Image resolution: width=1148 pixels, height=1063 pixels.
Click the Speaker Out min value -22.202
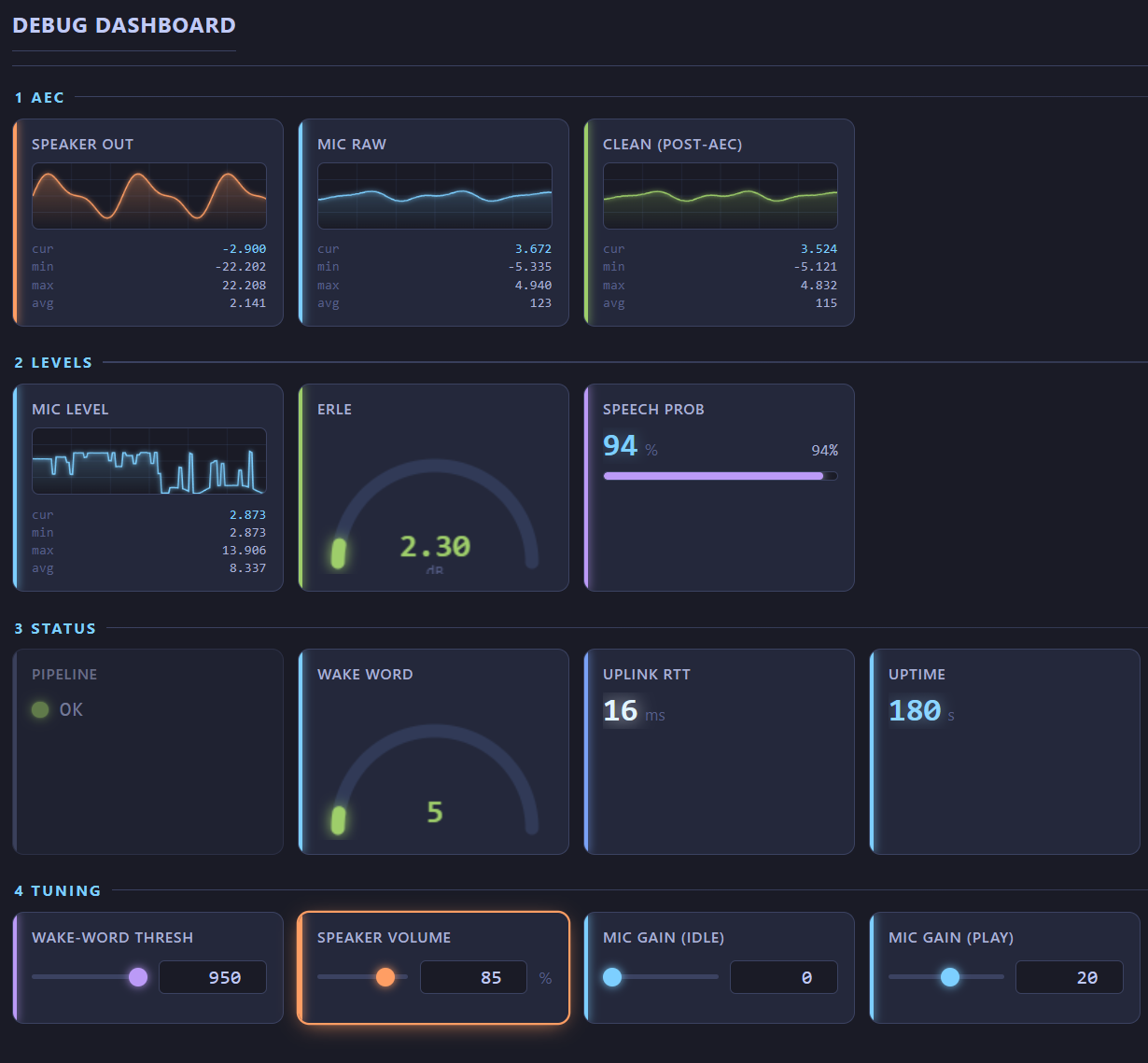coord(241,266)
